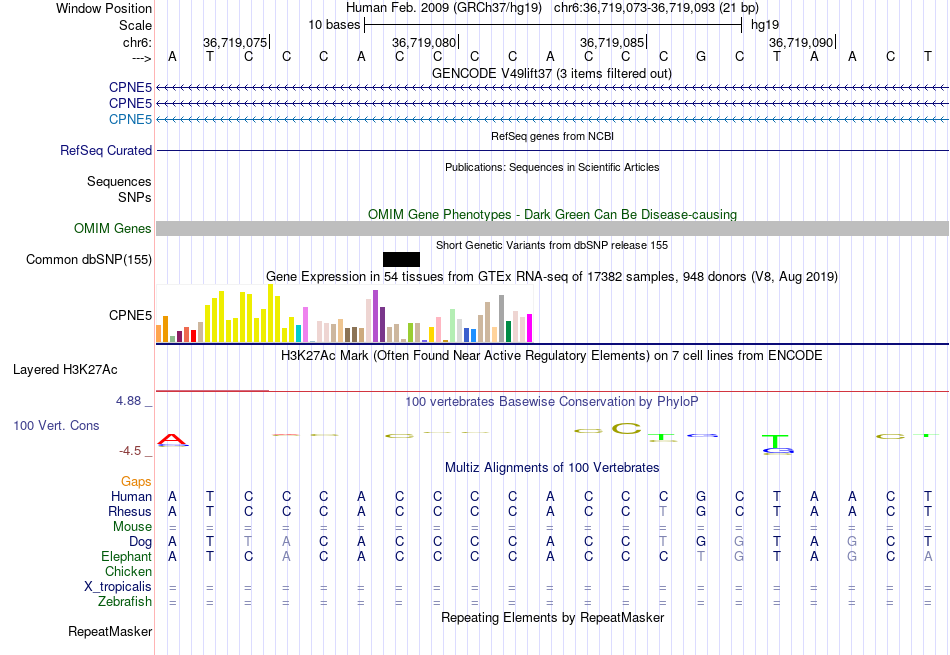
Task: Click the 4.88 PhyloP upper scale value
Action: pyautogui.click(x=128, y=401)
